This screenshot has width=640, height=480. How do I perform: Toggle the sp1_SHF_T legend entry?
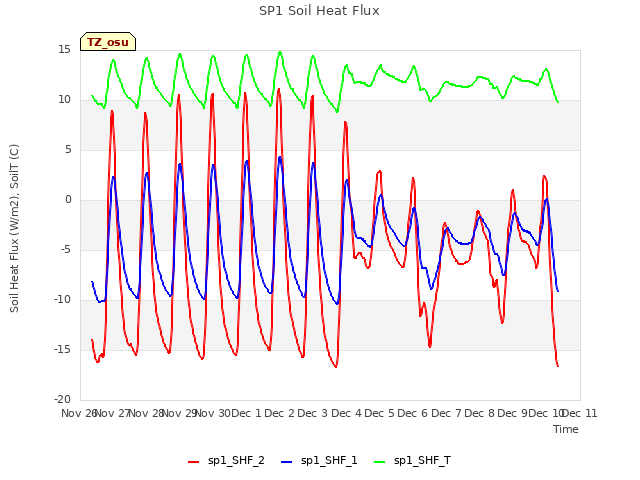(412, 461)
